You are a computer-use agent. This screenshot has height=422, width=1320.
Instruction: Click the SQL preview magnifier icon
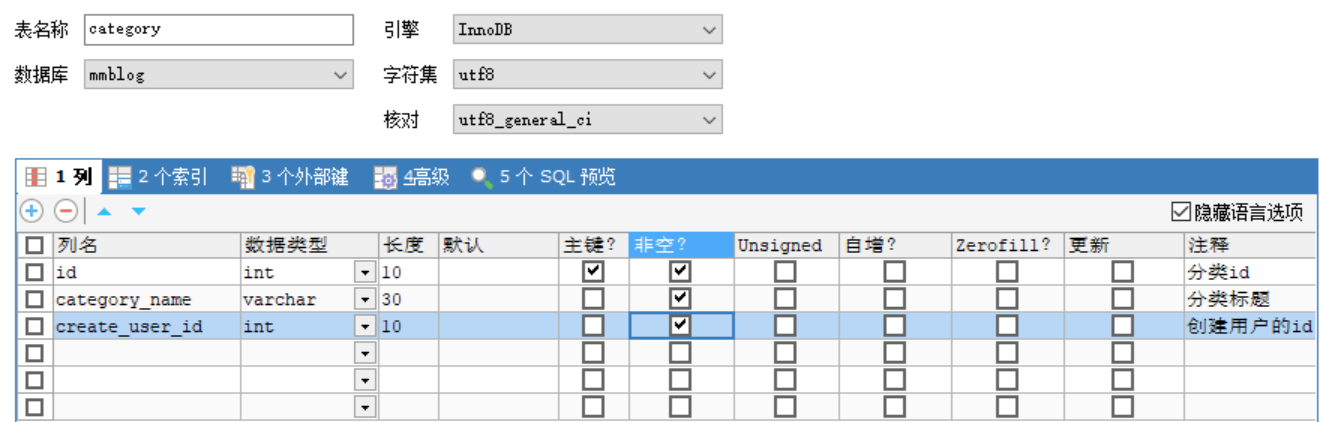click(x=482, y=178)
